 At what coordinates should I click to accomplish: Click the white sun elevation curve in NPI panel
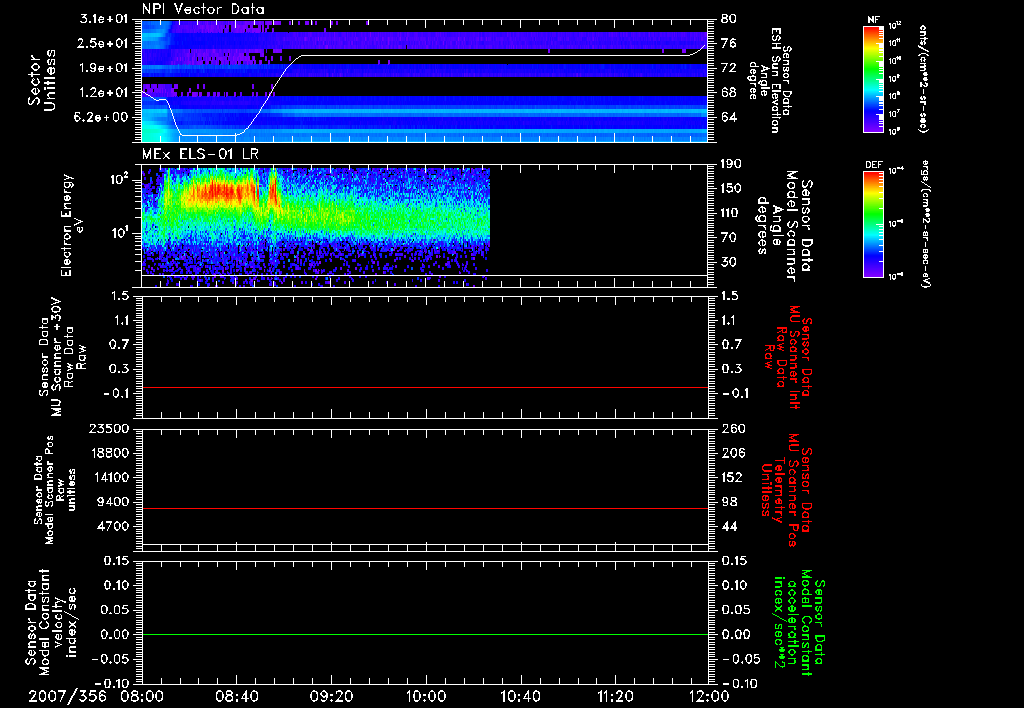tap(496, 56)
